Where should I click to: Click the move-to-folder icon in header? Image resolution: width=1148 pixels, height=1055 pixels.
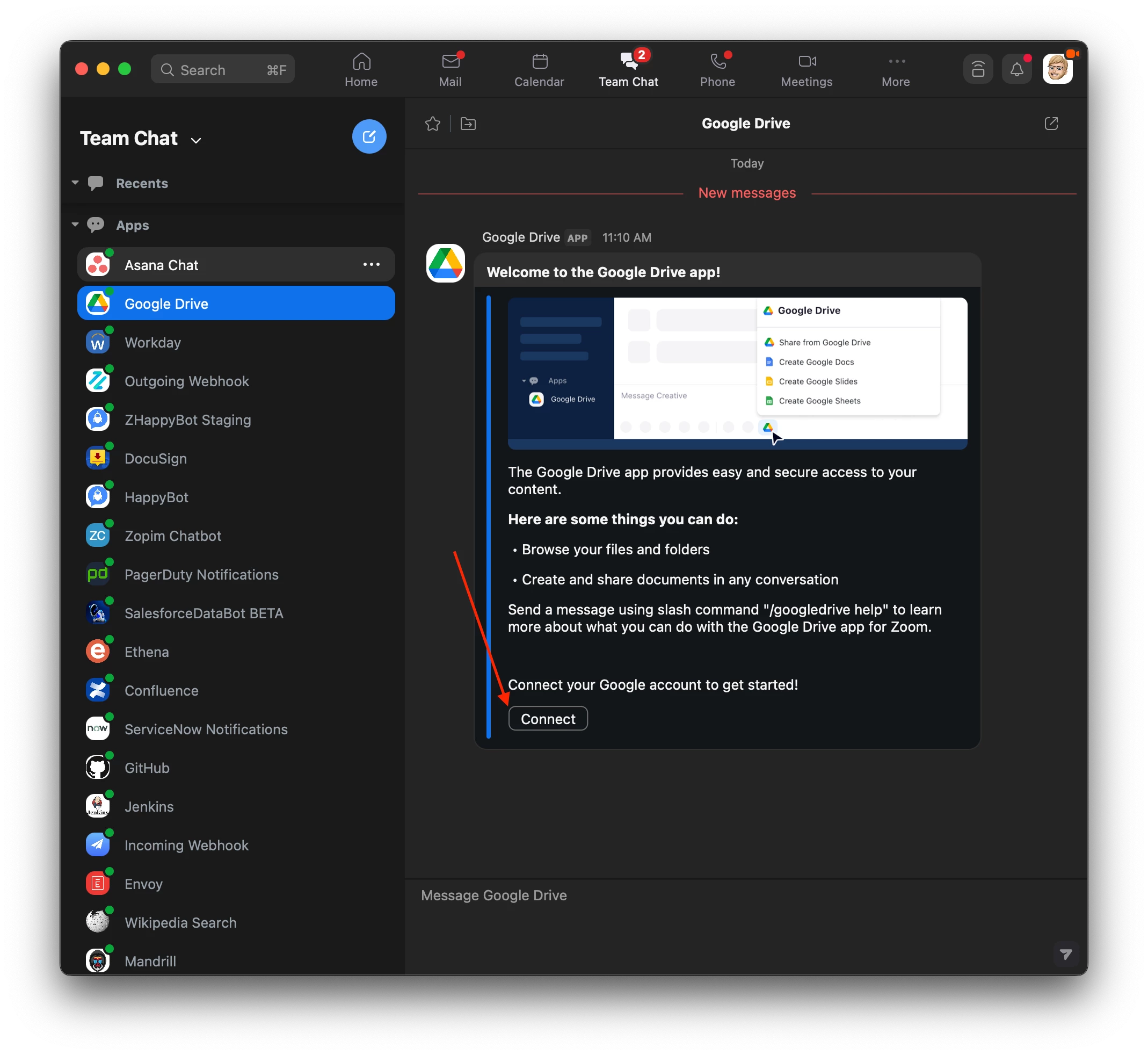pos(468,124)
